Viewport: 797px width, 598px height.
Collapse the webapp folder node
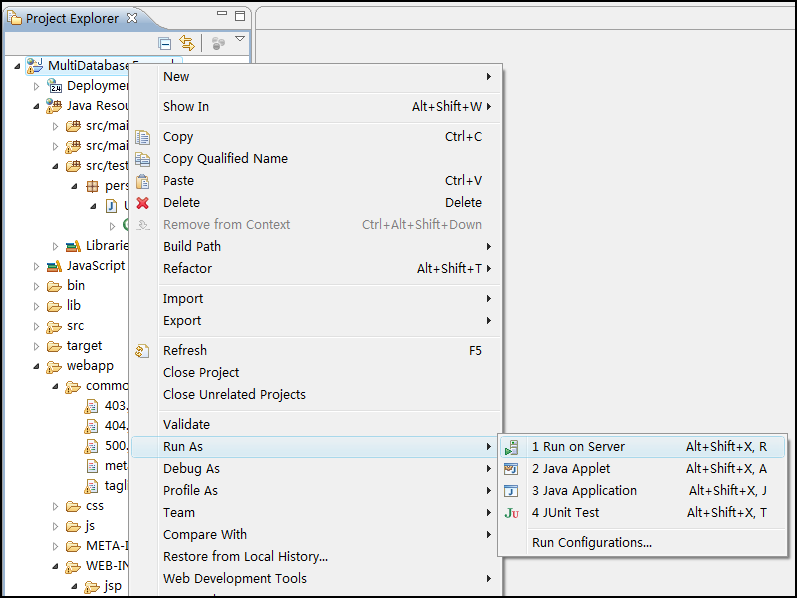pyautogui.click(x=36, y=366)
